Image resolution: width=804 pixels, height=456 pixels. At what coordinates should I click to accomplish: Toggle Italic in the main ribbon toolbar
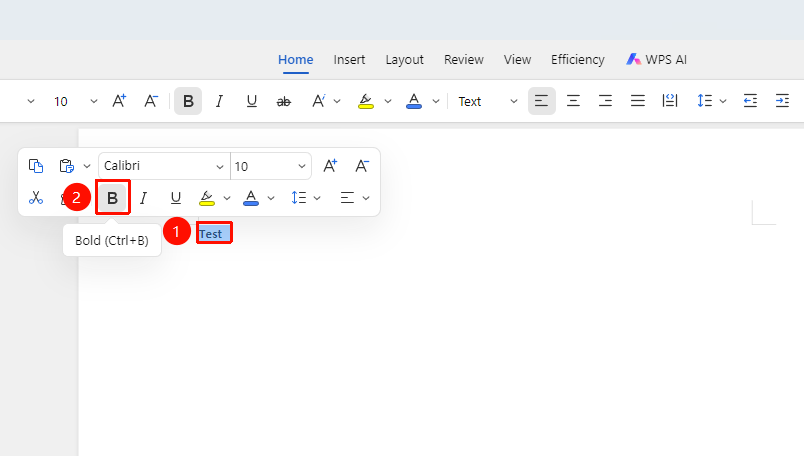pyautogui.click(x=219, y=101)
